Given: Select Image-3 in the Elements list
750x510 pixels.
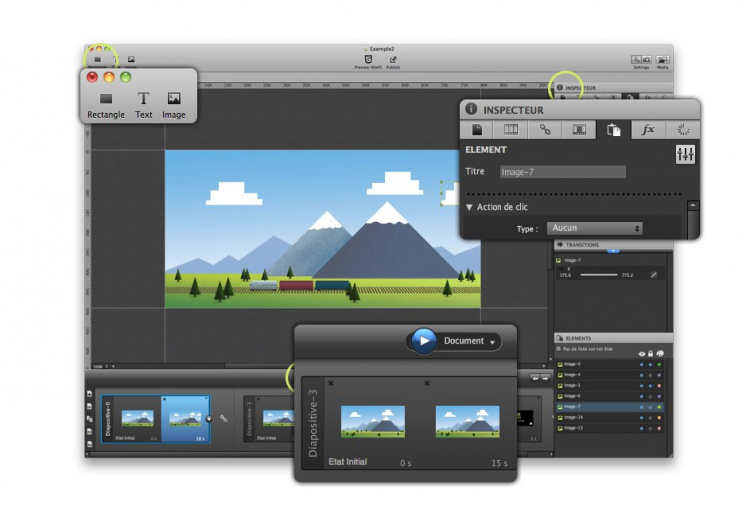Looking at the screenshot, I should [x=610, y=385].
